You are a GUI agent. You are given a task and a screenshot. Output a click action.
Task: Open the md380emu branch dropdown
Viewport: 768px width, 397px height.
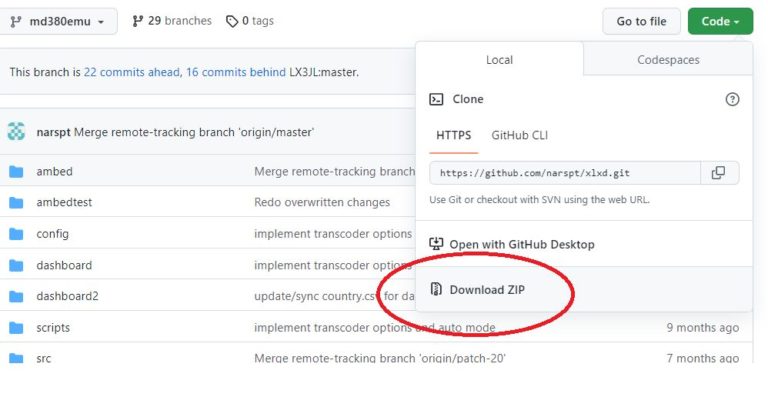(x=58, y=22)
